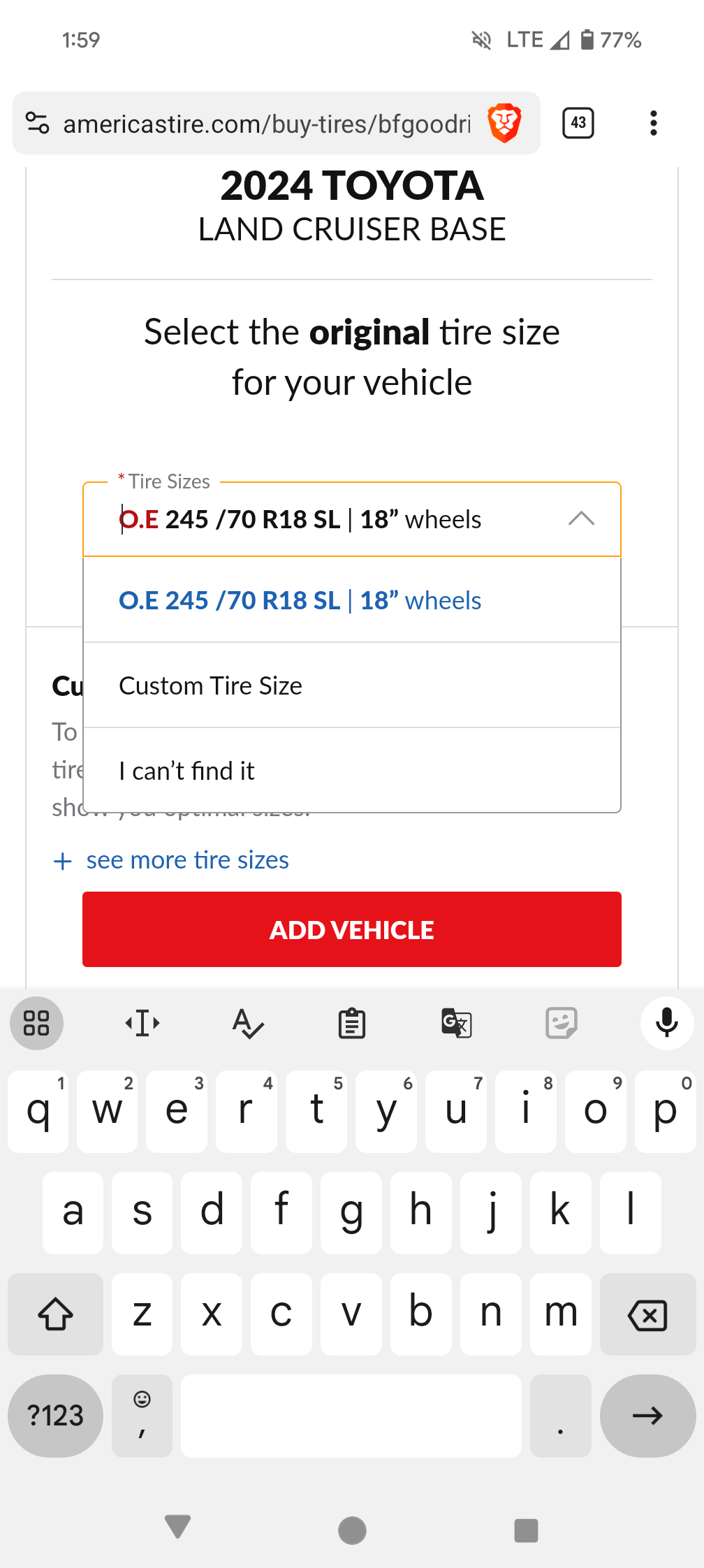Tap the keyboard backspace key
This screenshot has width=704, height=1568.
click(648, 1314)
